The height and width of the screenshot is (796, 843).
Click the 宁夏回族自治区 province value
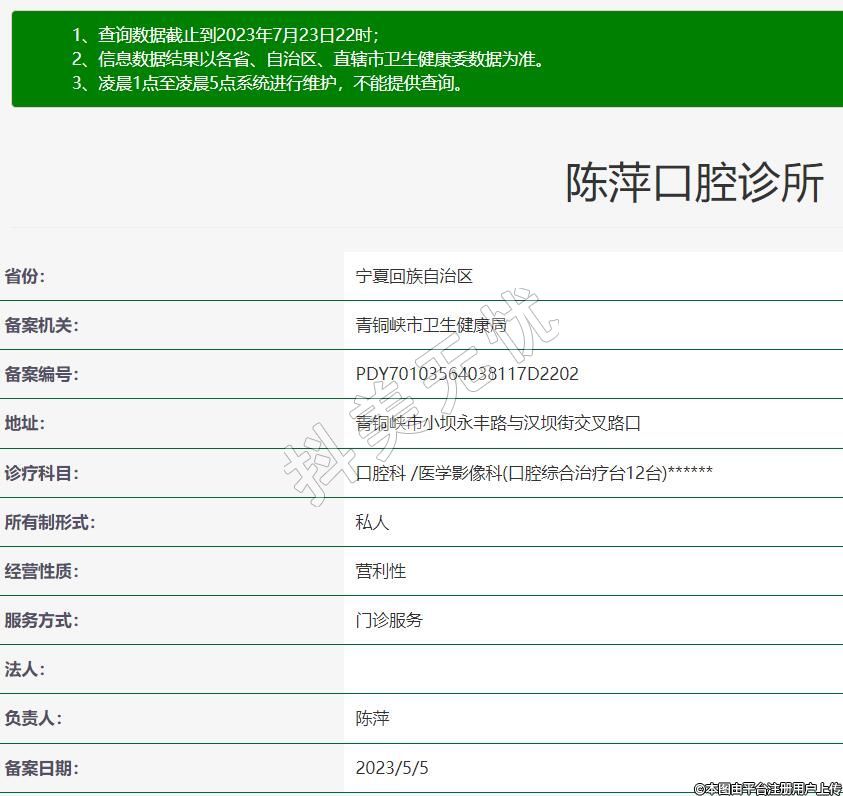(414, 276)
